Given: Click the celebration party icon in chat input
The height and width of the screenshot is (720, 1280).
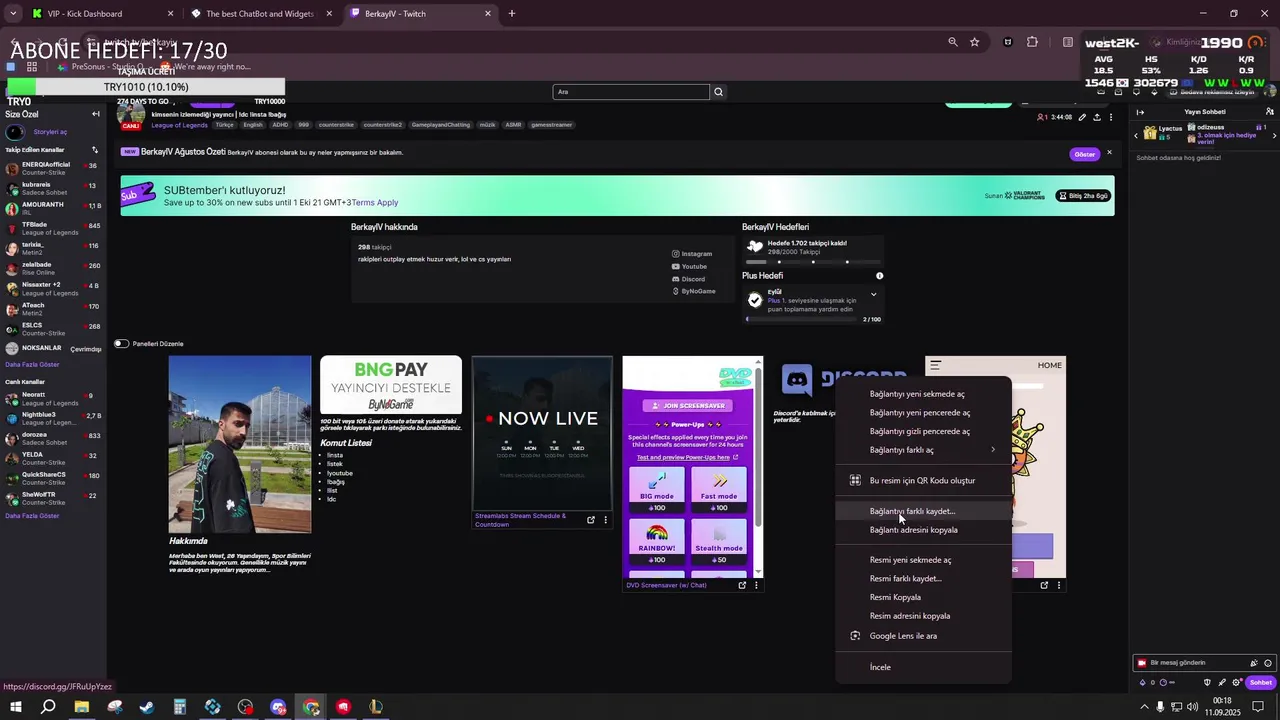Looking at the screenshot, I should coord(1254,663).
